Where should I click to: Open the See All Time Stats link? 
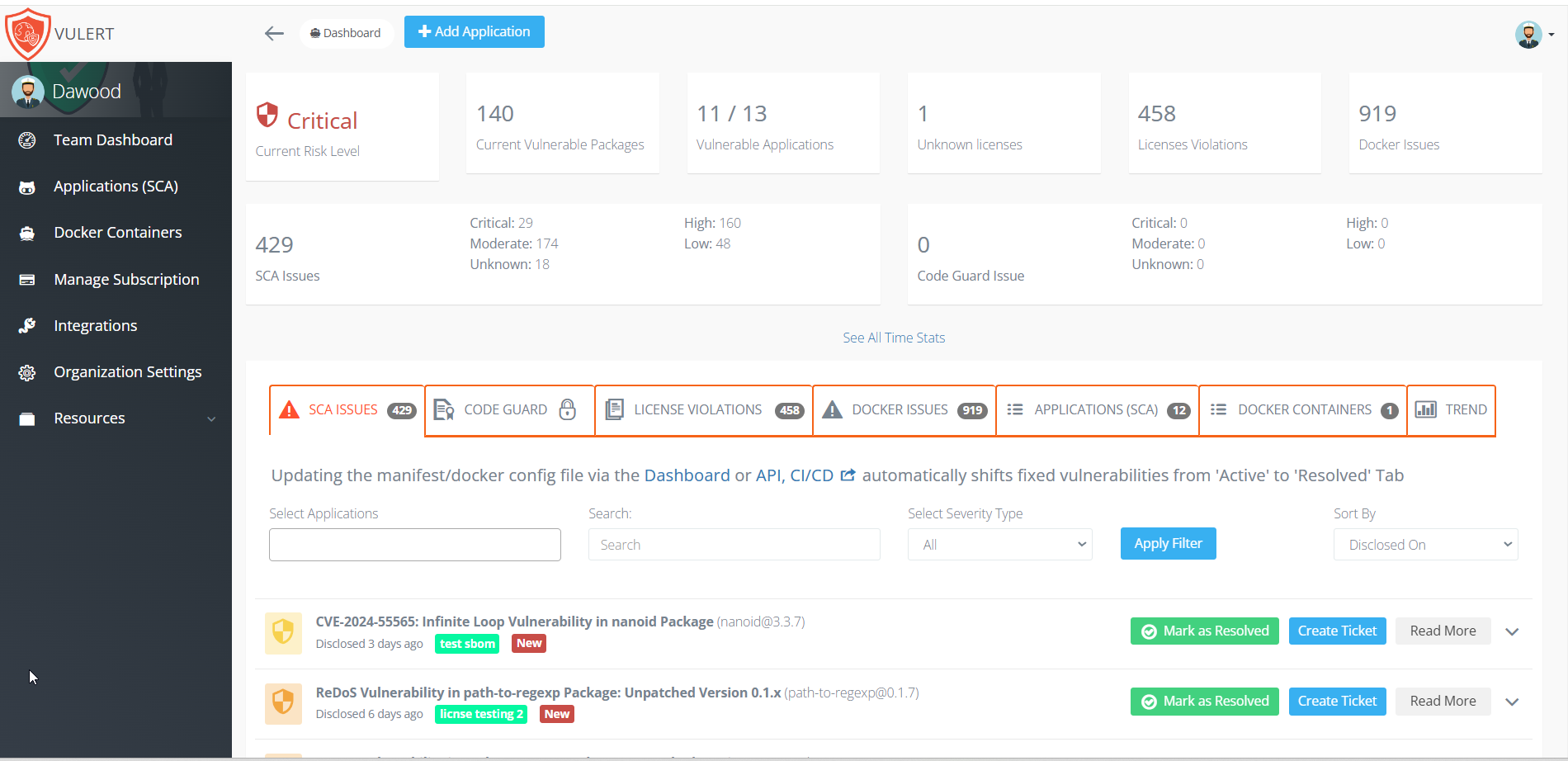894,337
